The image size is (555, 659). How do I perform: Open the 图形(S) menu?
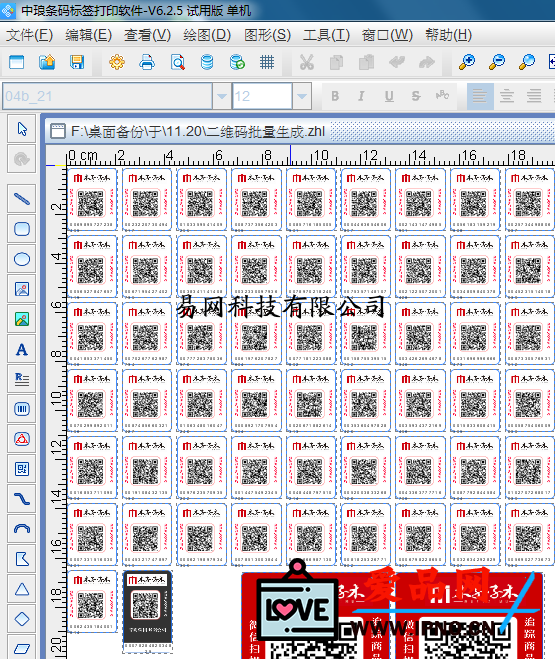(268, 35)
